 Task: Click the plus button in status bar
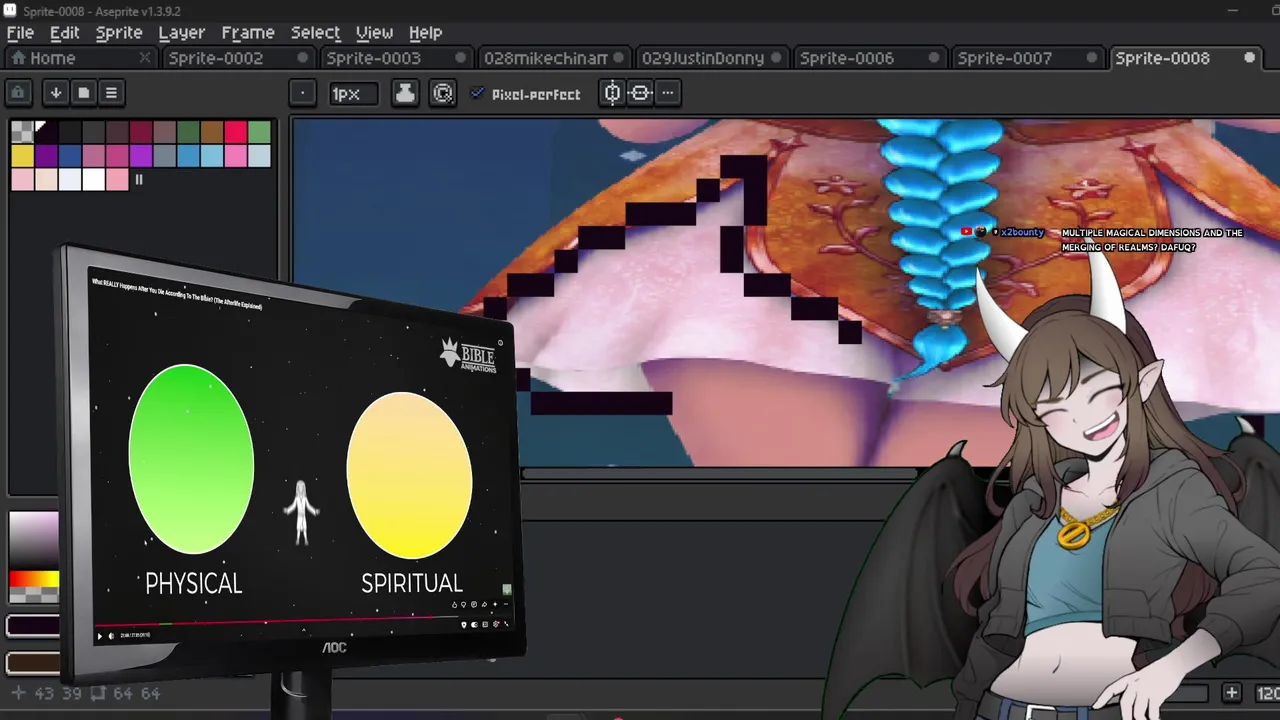point(1232,693)
